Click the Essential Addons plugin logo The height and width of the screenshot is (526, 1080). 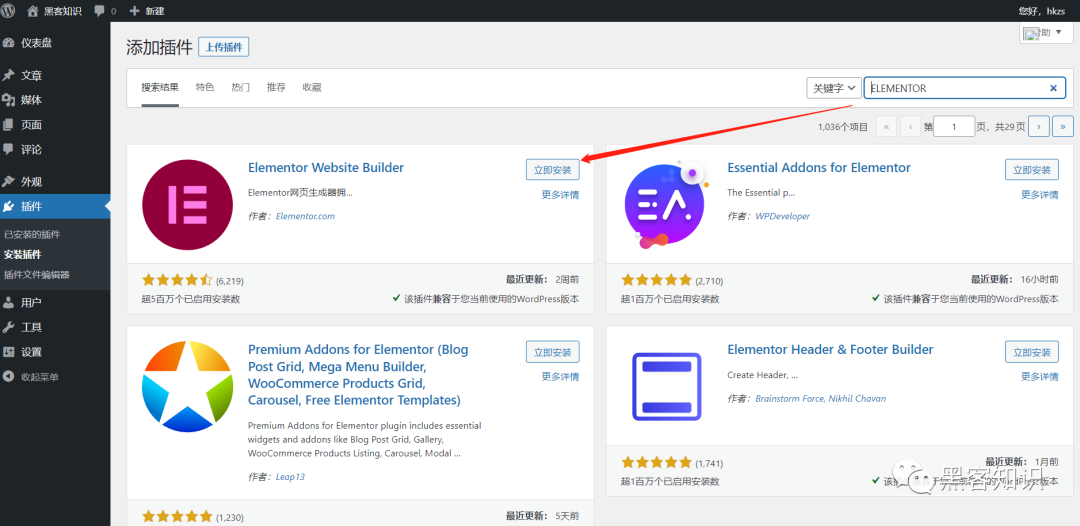666,204
